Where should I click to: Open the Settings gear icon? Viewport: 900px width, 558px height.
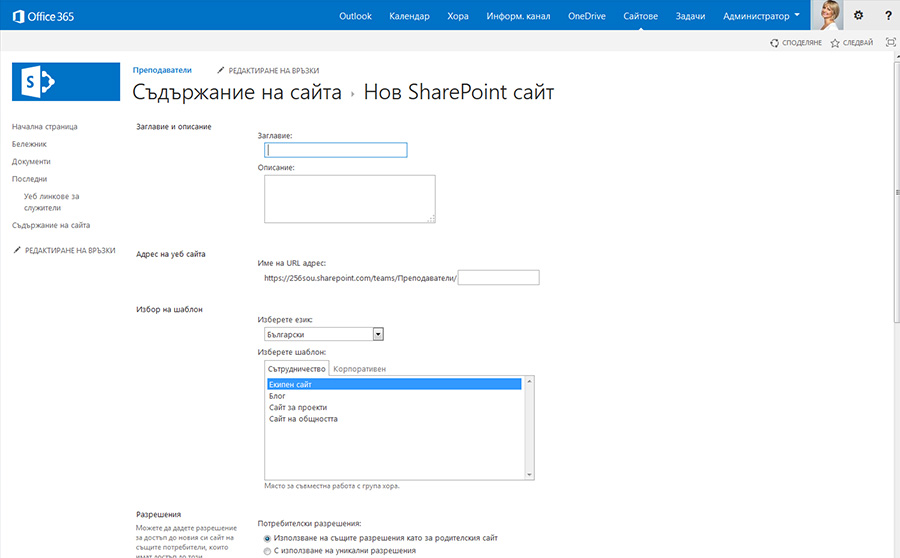click(858, 16)
